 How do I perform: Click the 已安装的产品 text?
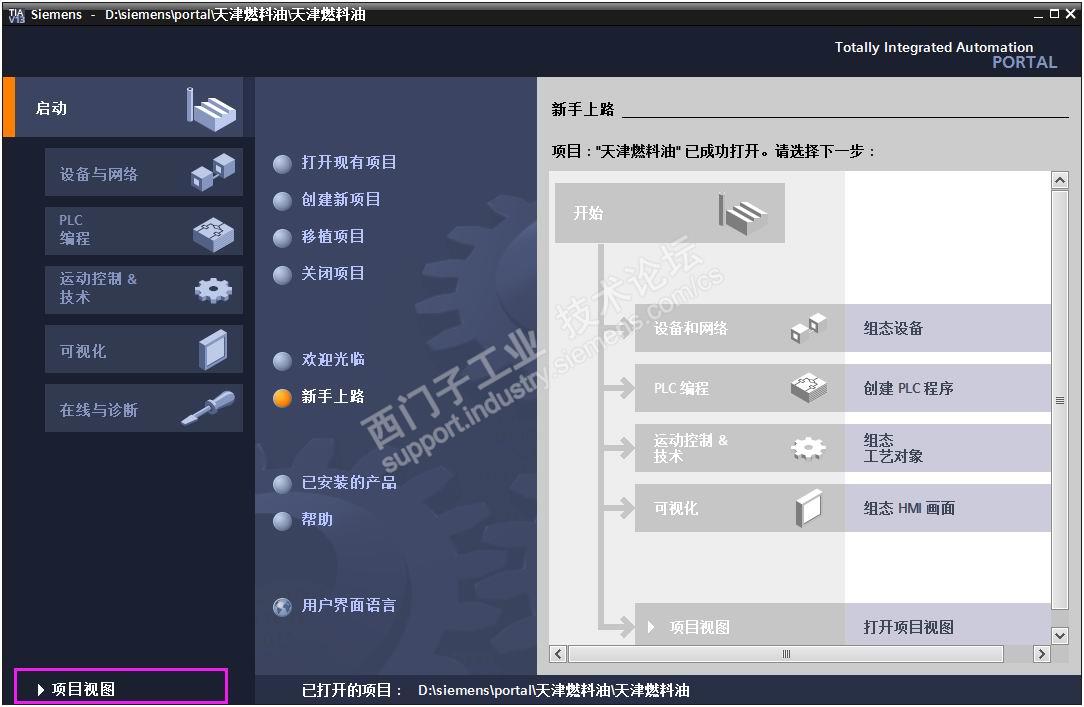click(348, 482)
